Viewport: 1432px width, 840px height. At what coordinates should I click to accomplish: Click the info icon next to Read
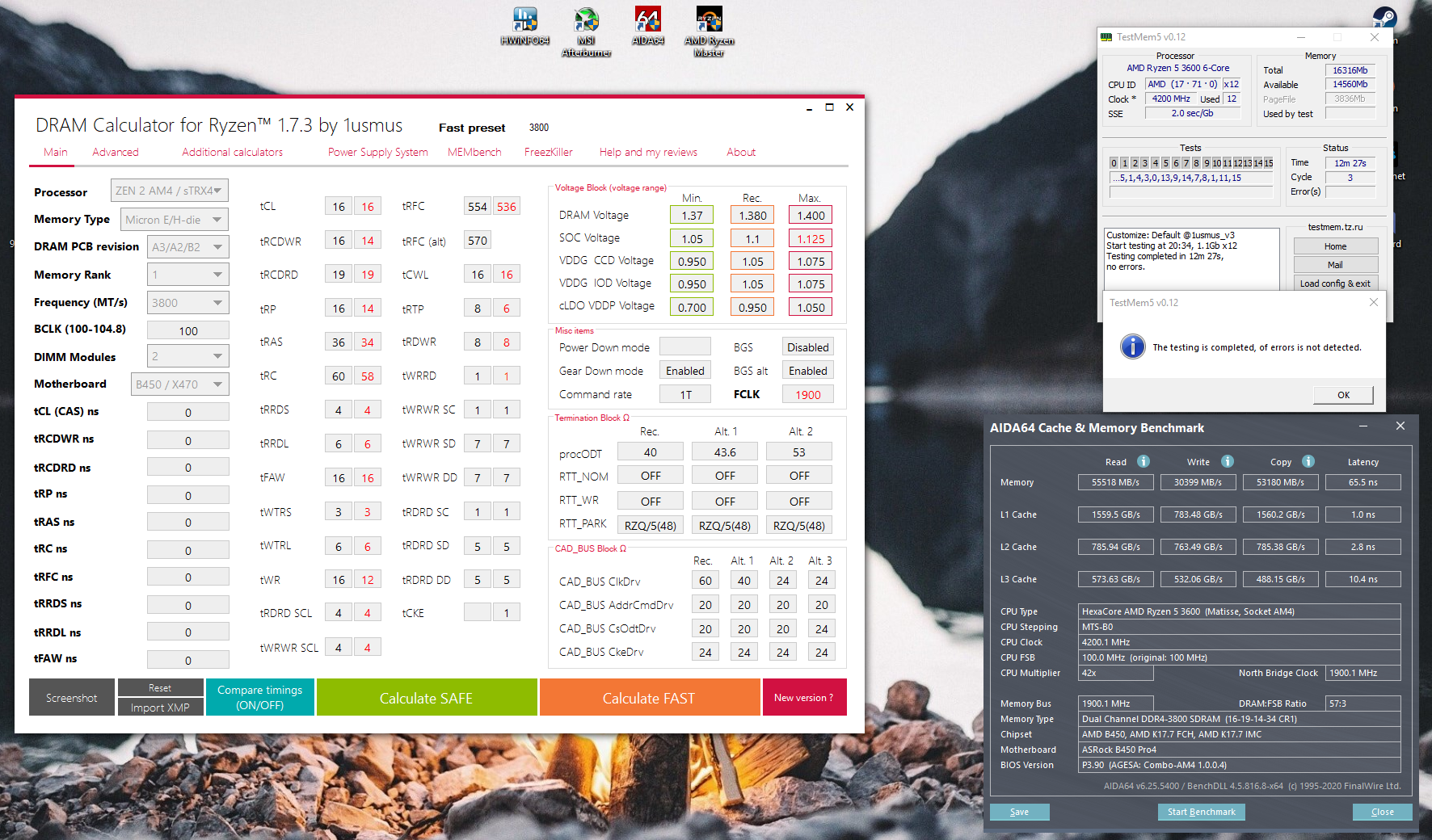(1143, 461)
